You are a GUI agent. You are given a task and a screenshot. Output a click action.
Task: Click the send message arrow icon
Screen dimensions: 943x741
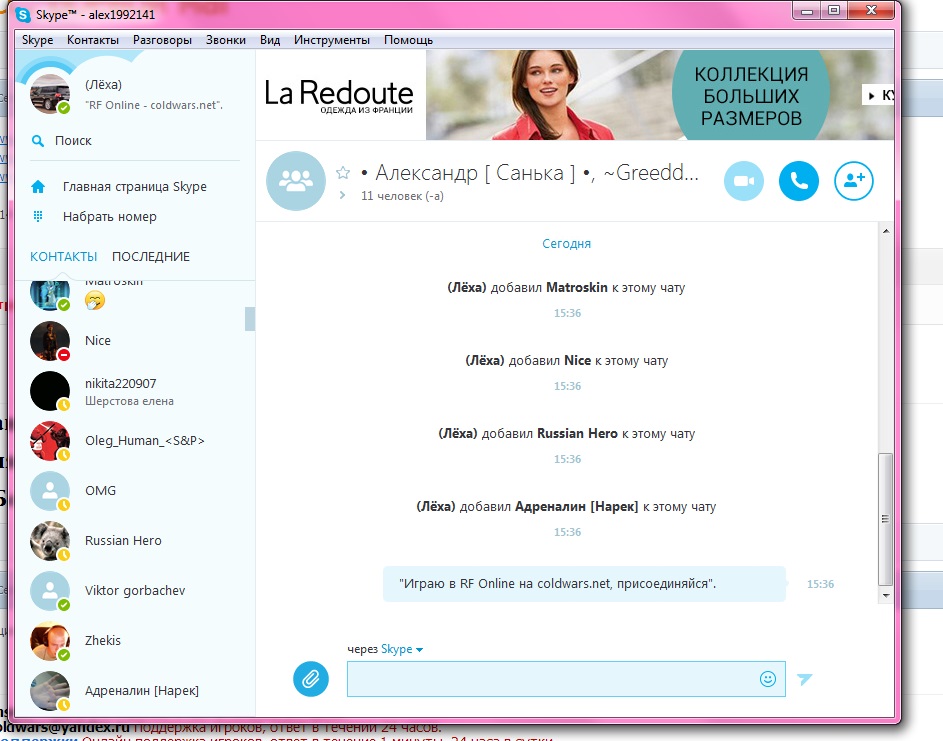[x=805, y=679]
